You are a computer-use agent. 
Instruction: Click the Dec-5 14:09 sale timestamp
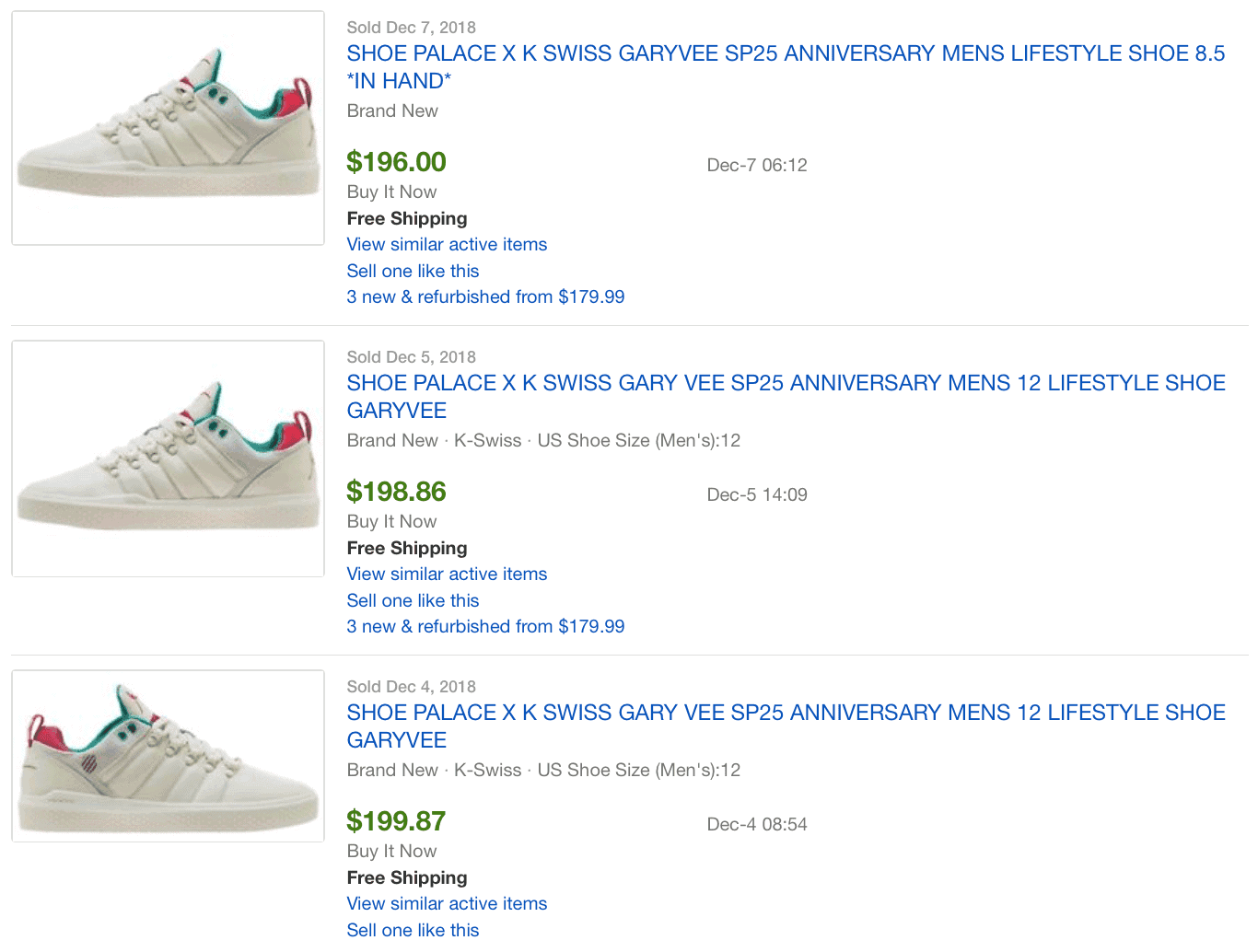[x=757, y=495]
